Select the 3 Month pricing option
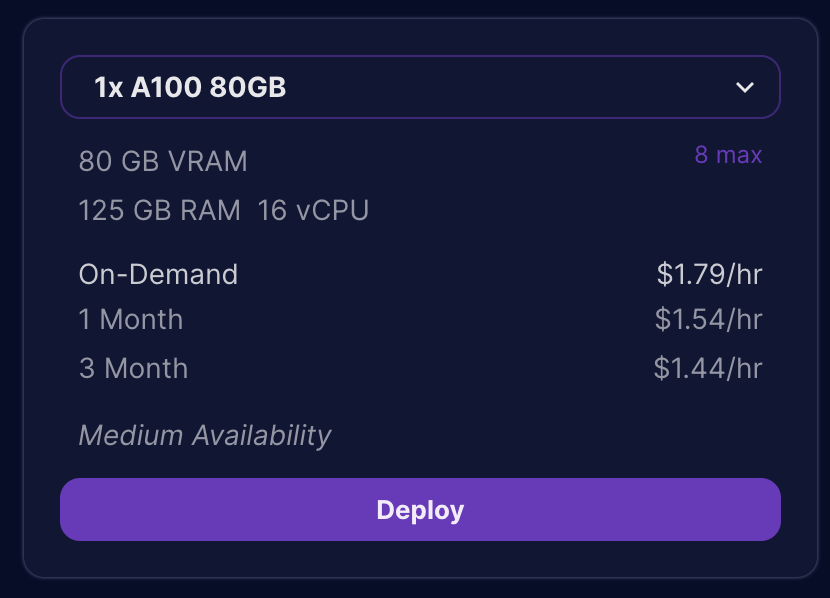This screenshot has height=598, width=830. click(x=133, y=368)
